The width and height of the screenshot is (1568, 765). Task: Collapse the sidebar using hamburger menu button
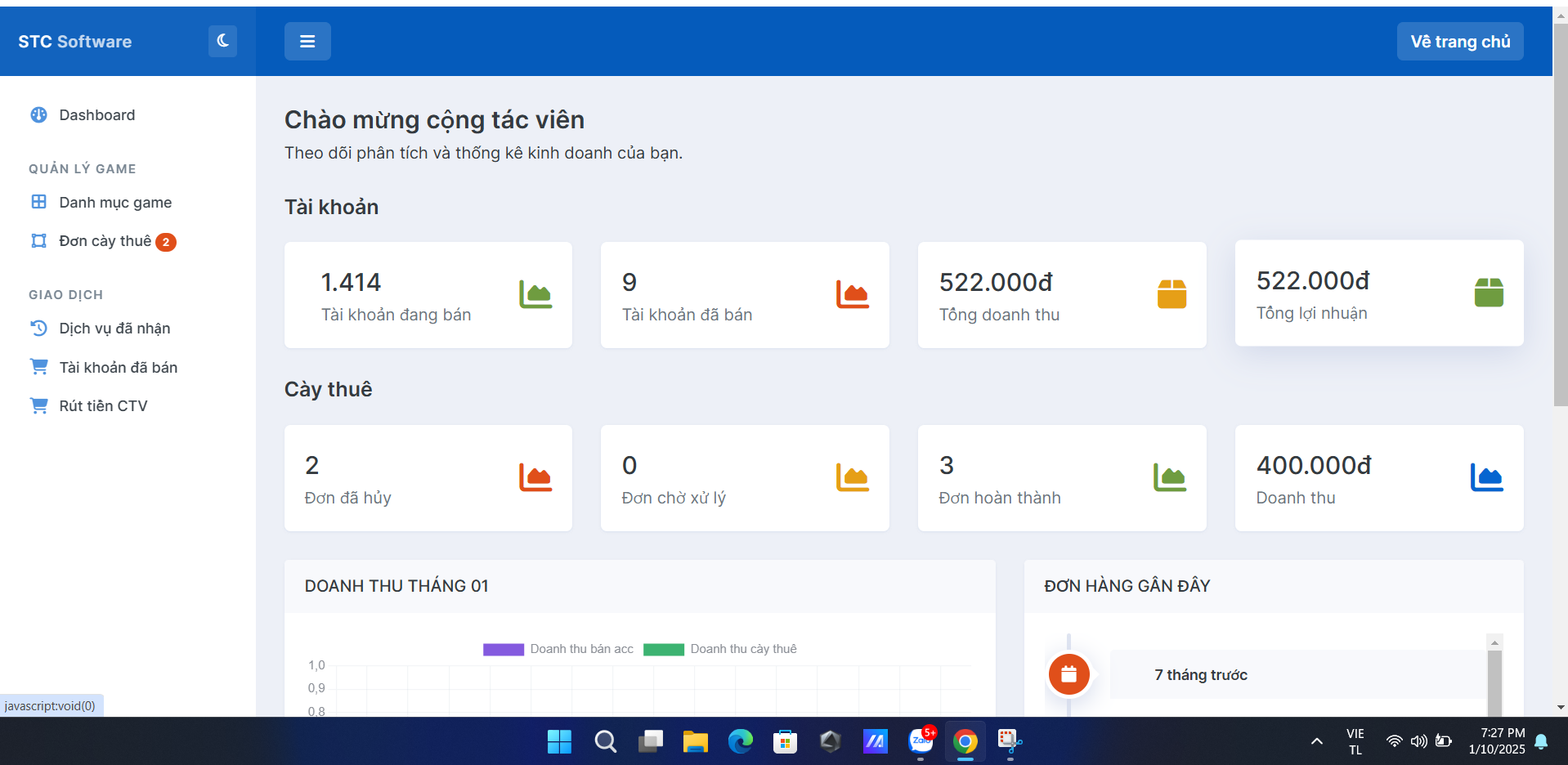(x=307, y=41)
